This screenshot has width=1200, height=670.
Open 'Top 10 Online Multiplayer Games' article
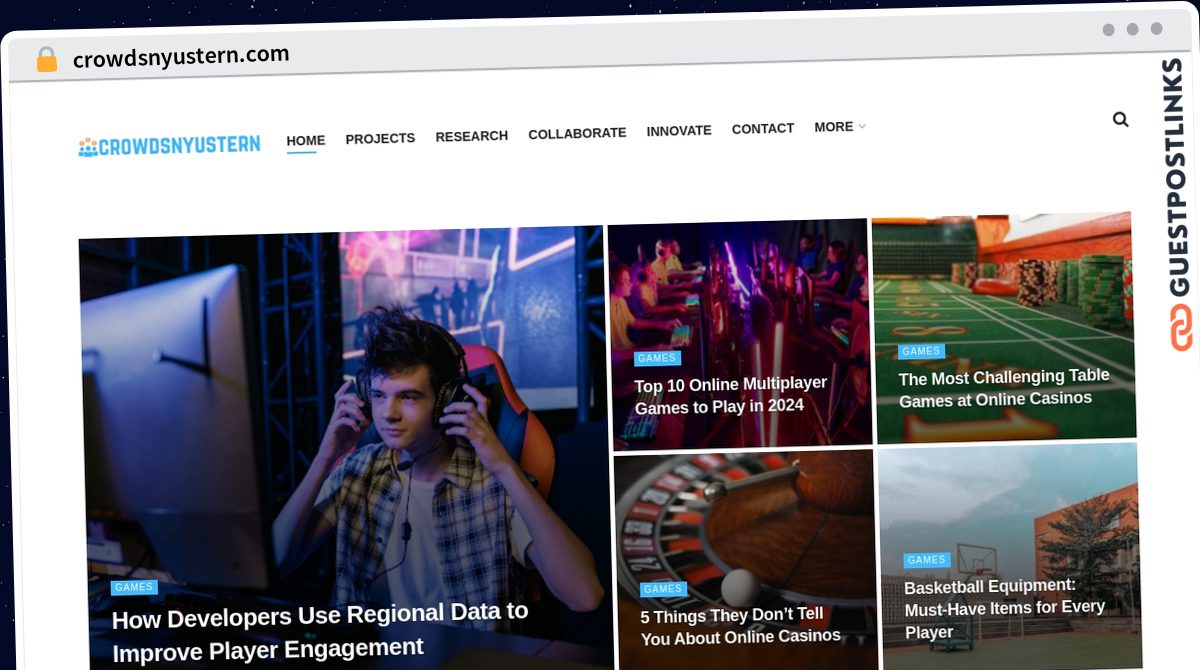tap(731, 395)
